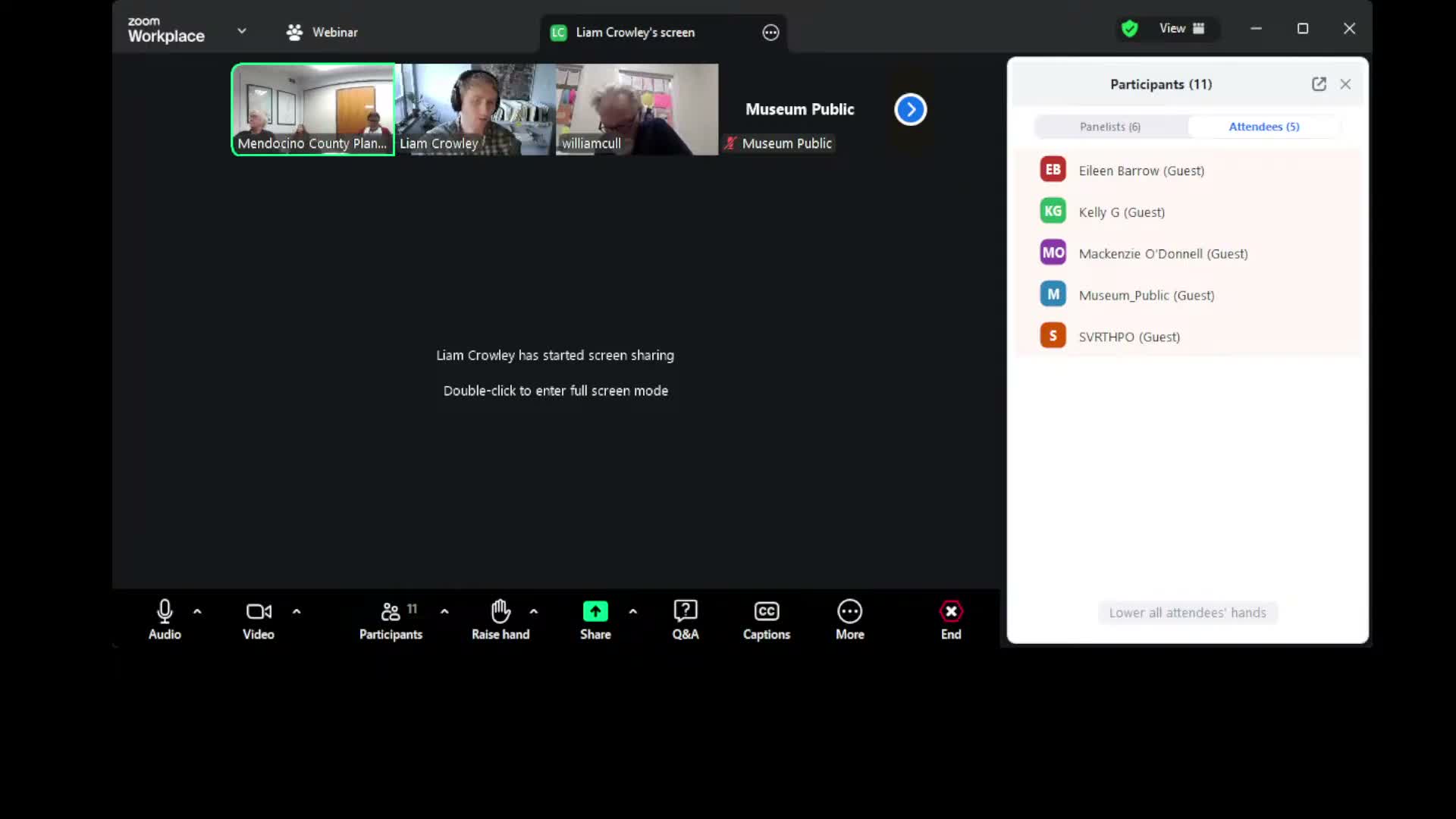Open the Zoom Workplace dropdown chevron
Viewport: 1456px width, 819px height.
point(241,31)
